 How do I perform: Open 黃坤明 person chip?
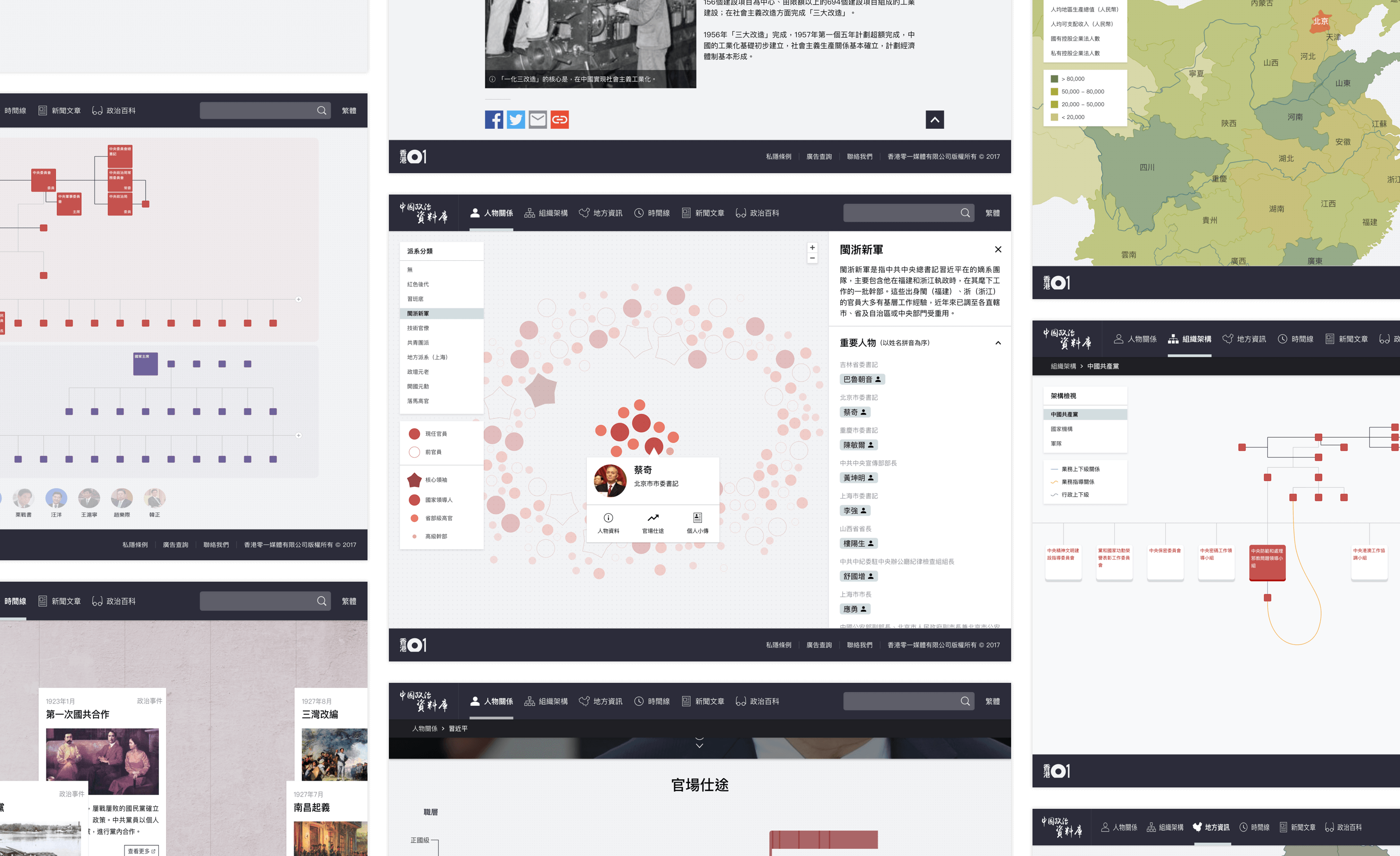click(858, 478)
